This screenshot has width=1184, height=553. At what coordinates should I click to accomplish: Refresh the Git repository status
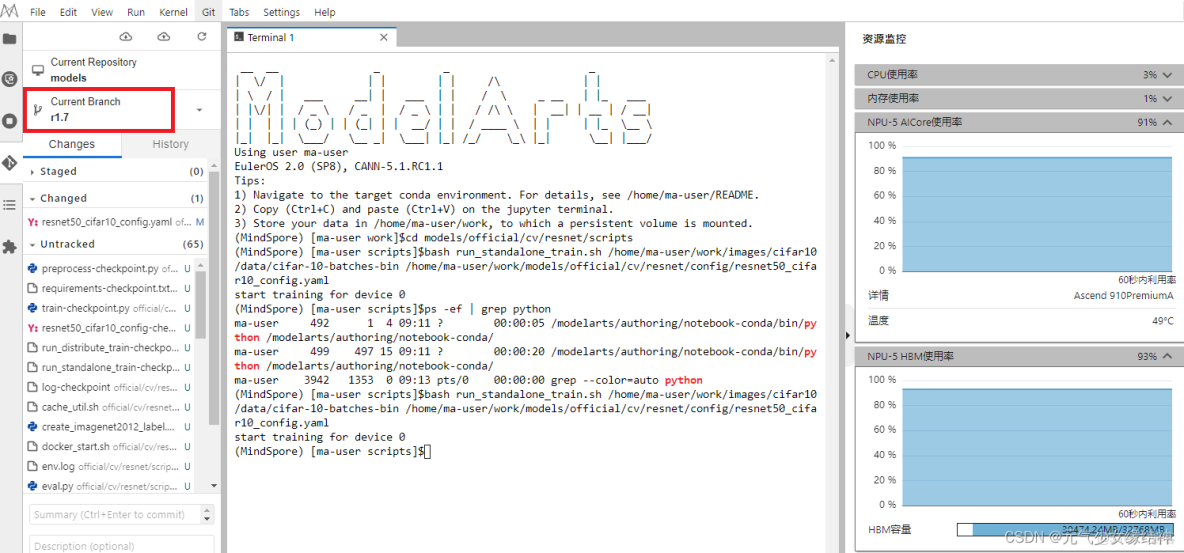(x=201, y=36)
